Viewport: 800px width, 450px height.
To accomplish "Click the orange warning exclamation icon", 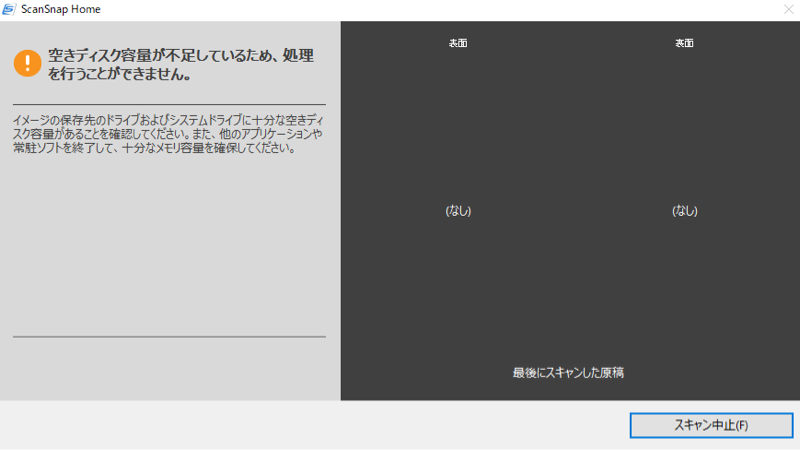I will point(28,63).
